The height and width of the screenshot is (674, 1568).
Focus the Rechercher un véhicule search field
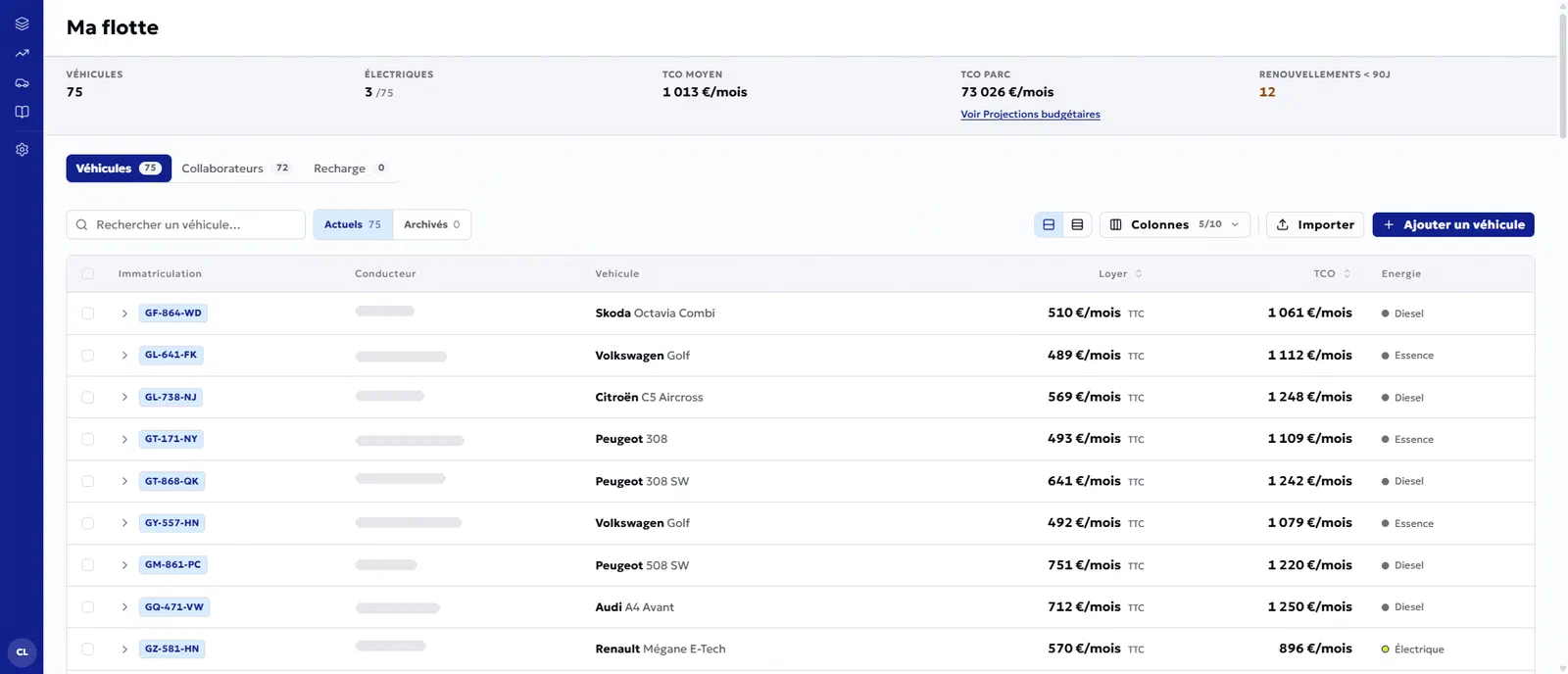(186, 224)
